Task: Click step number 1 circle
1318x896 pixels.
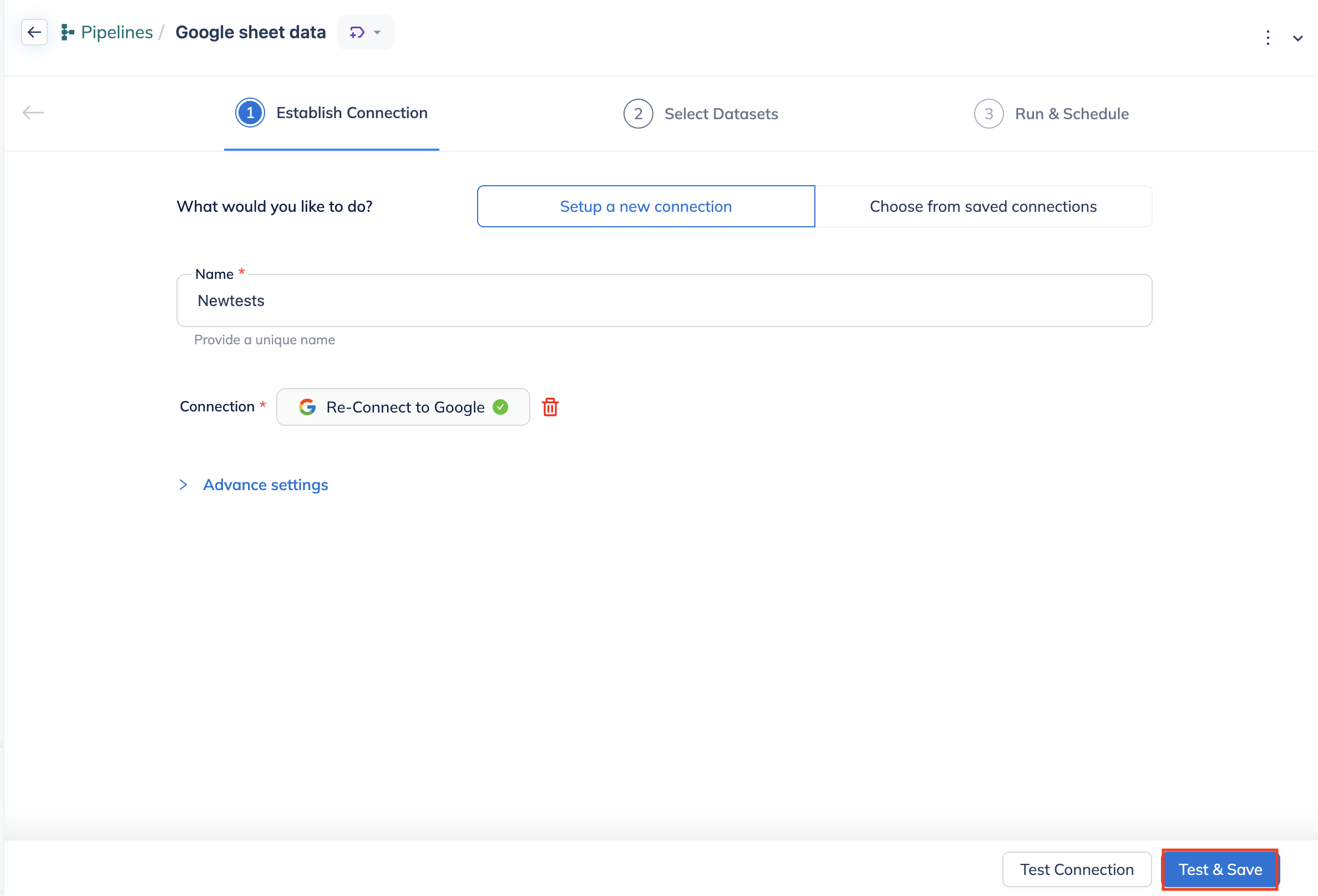Action: tap(250, 113)
